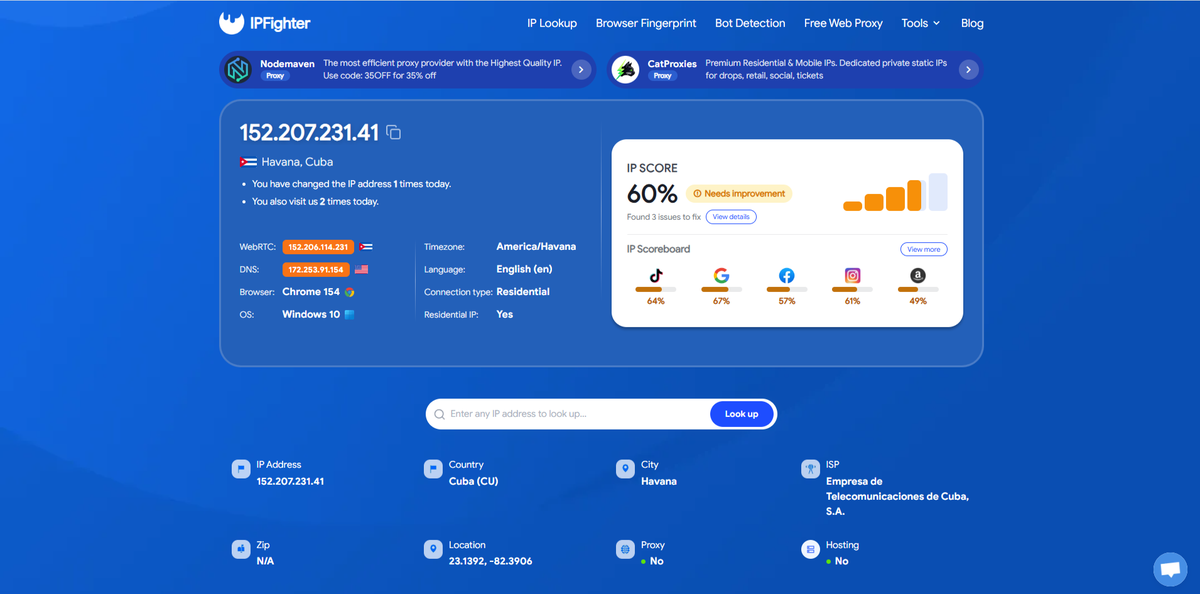Click the Chrome browser icon
The image size is (1200, 594).
[350, 292]
